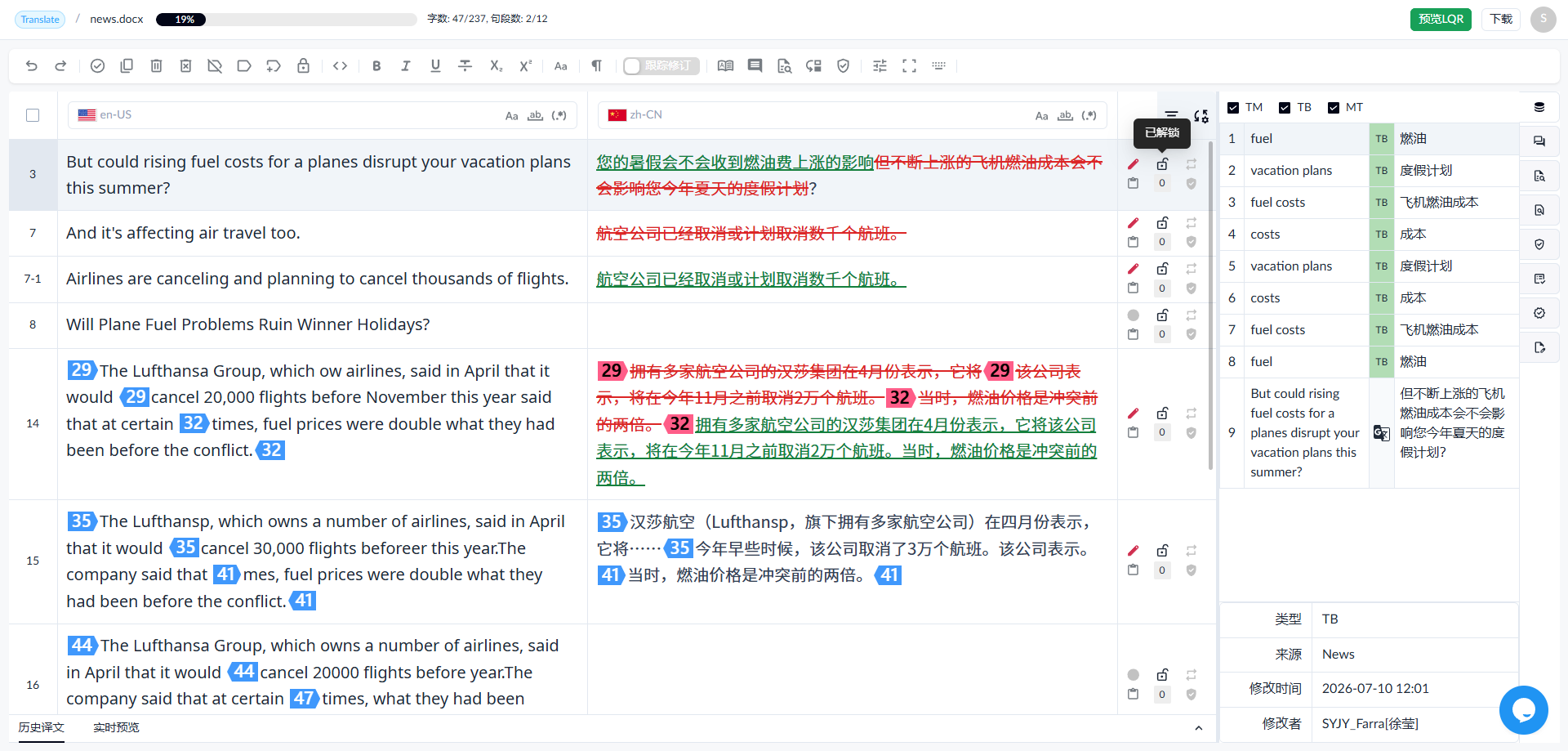Click the lock segment icon in toolbar

point(303,66)
